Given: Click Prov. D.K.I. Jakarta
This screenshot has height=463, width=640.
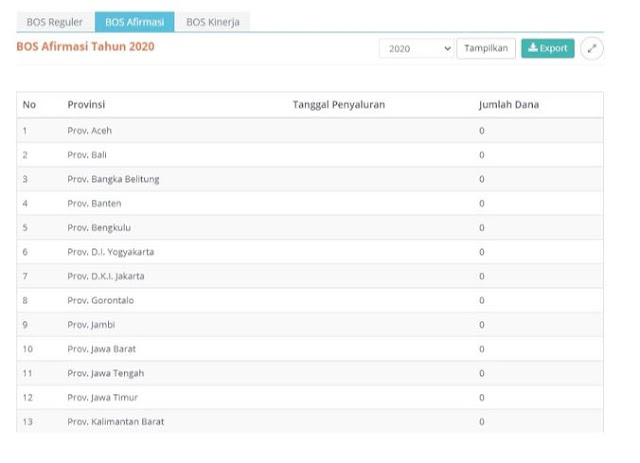Looking at the screenshot, I should (x=106, y=276).
